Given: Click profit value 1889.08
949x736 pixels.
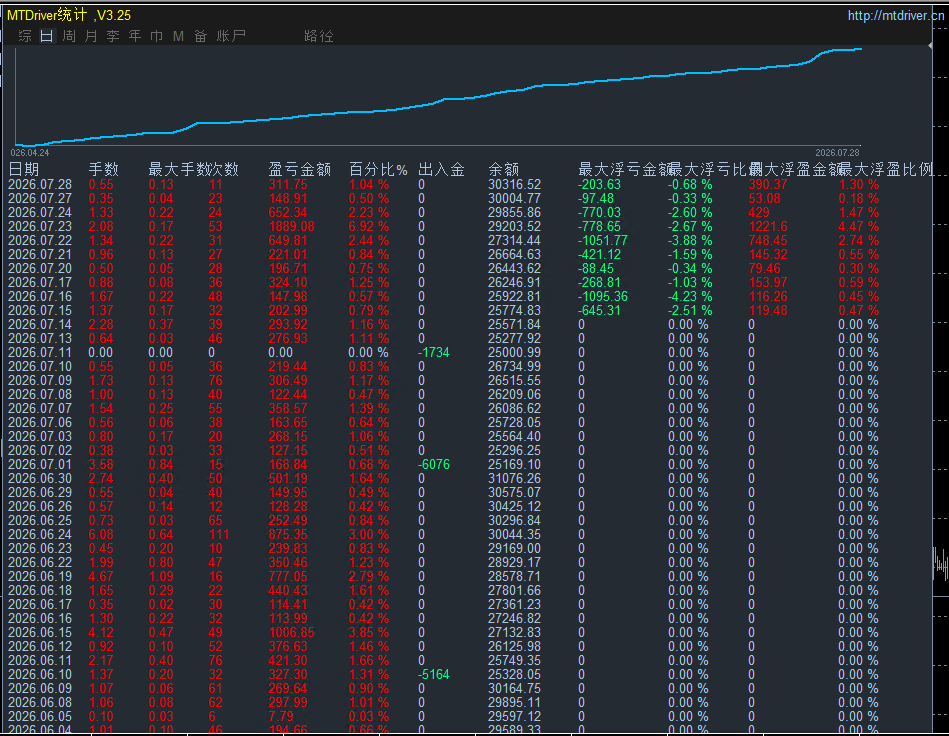Looking at the screenshot, I should [292, 226].
